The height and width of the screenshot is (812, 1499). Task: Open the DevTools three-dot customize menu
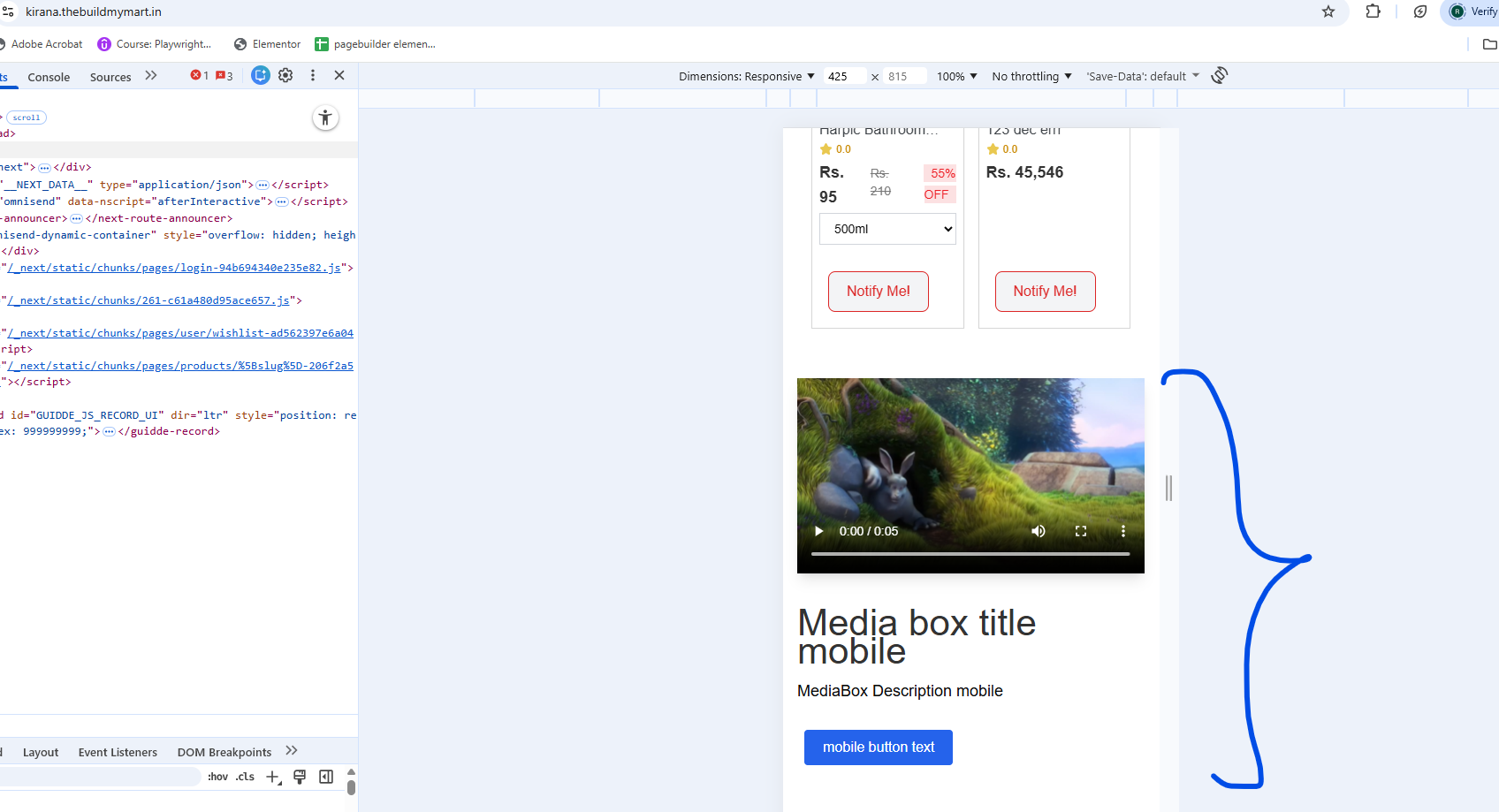tap(313, 76)
